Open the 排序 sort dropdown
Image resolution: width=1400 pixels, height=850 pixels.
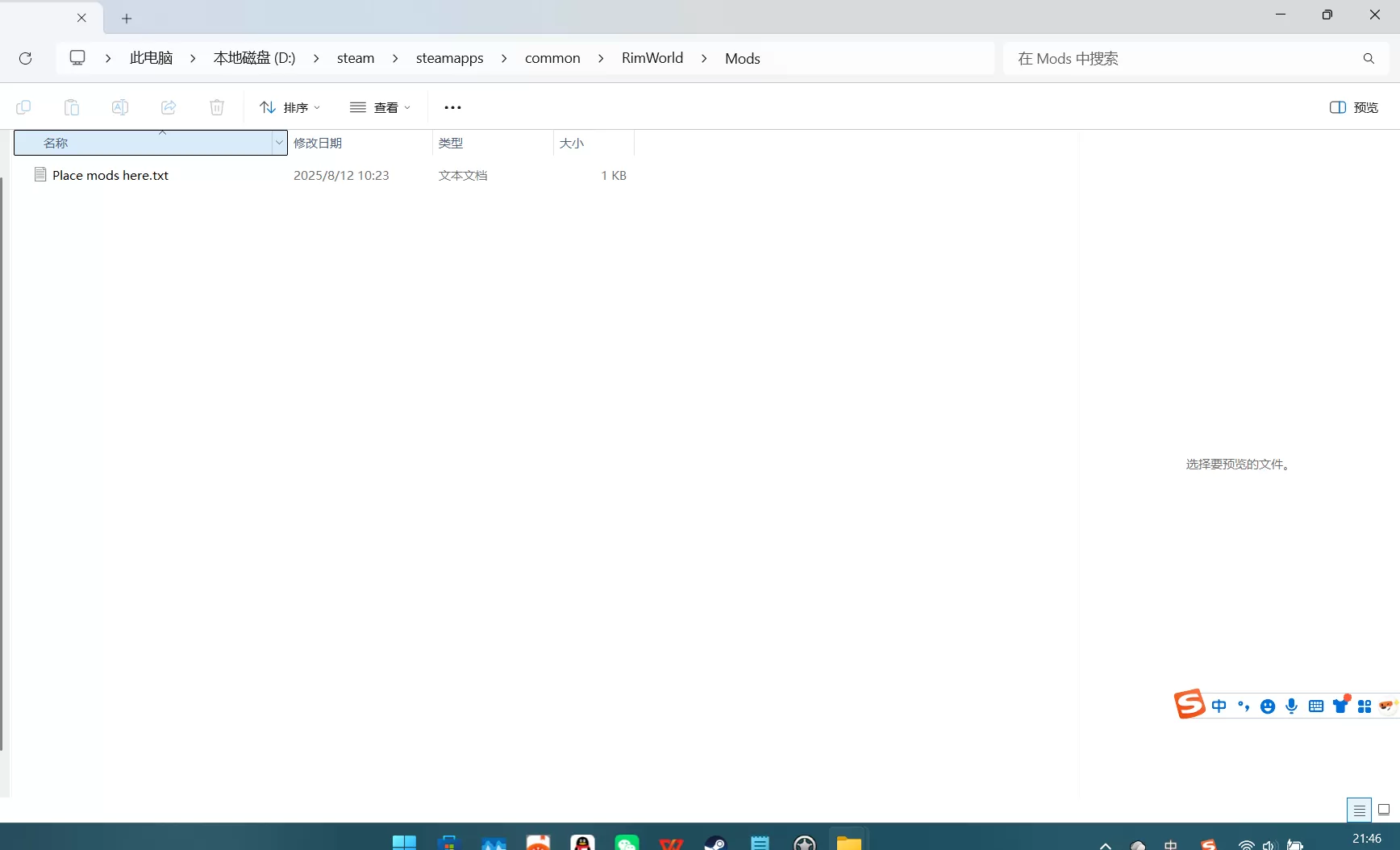point(289,107)
